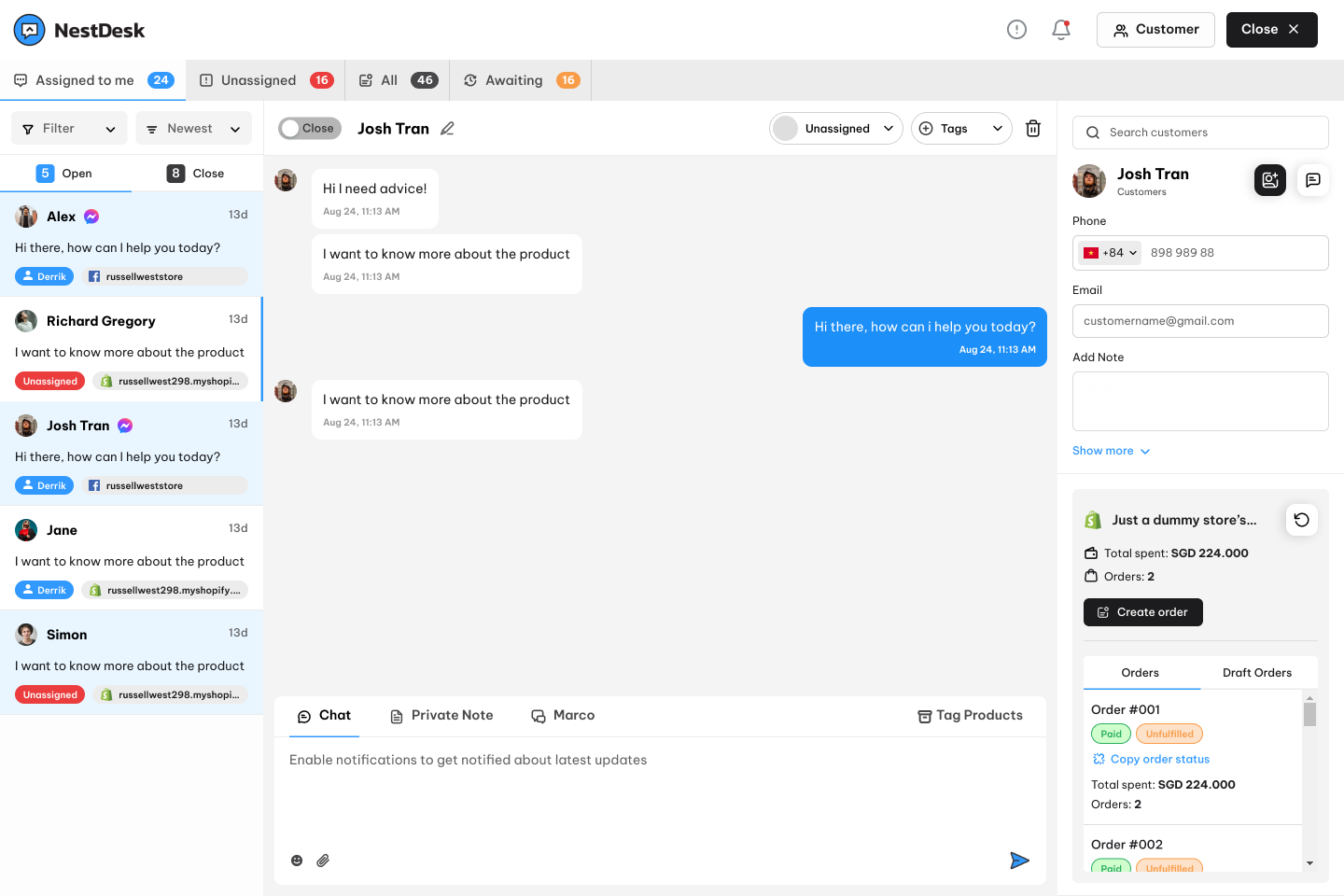Open the notifications bell
1344x896 pixels.
(x=1061, y=30)
